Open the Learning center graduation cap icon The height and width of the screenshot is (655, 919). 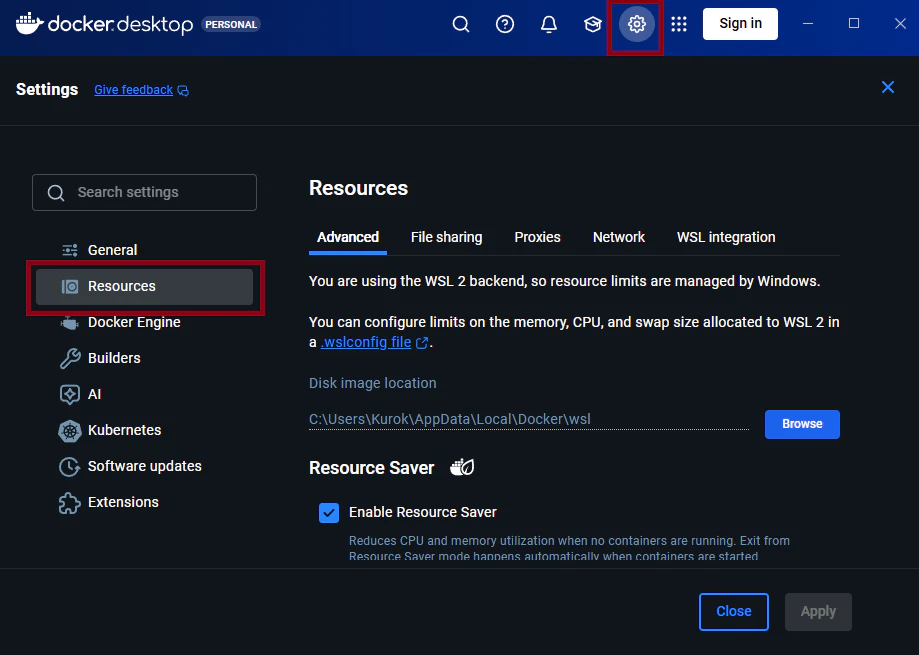pyautogui.click(x=593, y=24)
